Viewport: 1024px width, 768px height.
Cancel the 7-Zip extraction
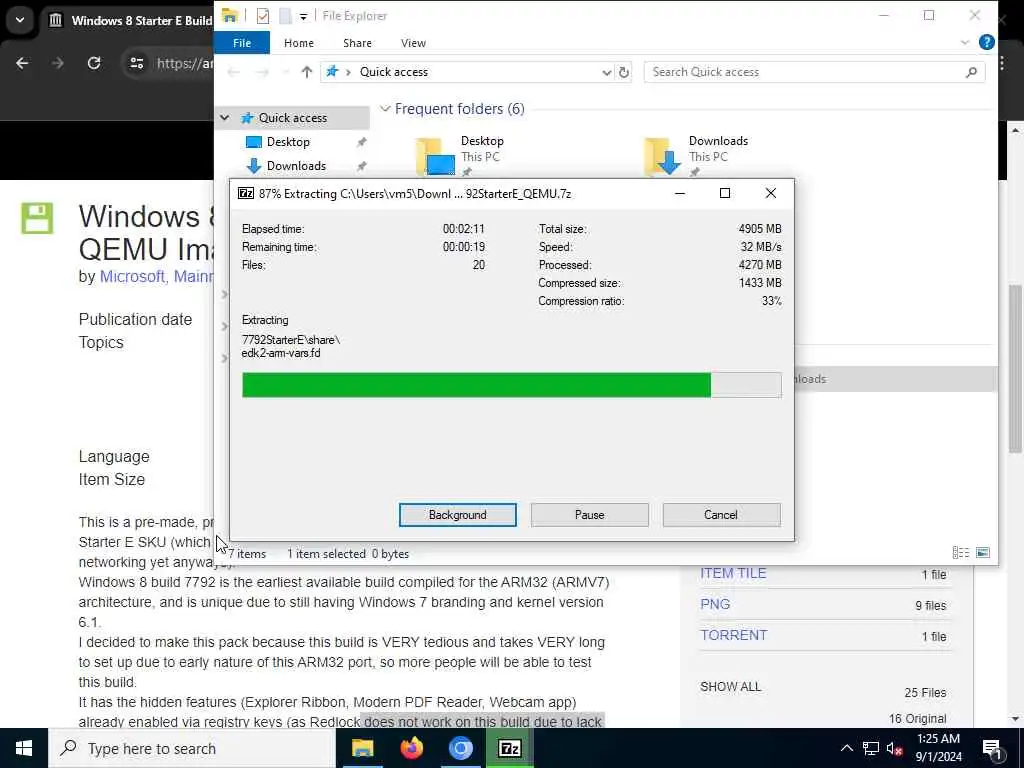[x=721, y=515]
